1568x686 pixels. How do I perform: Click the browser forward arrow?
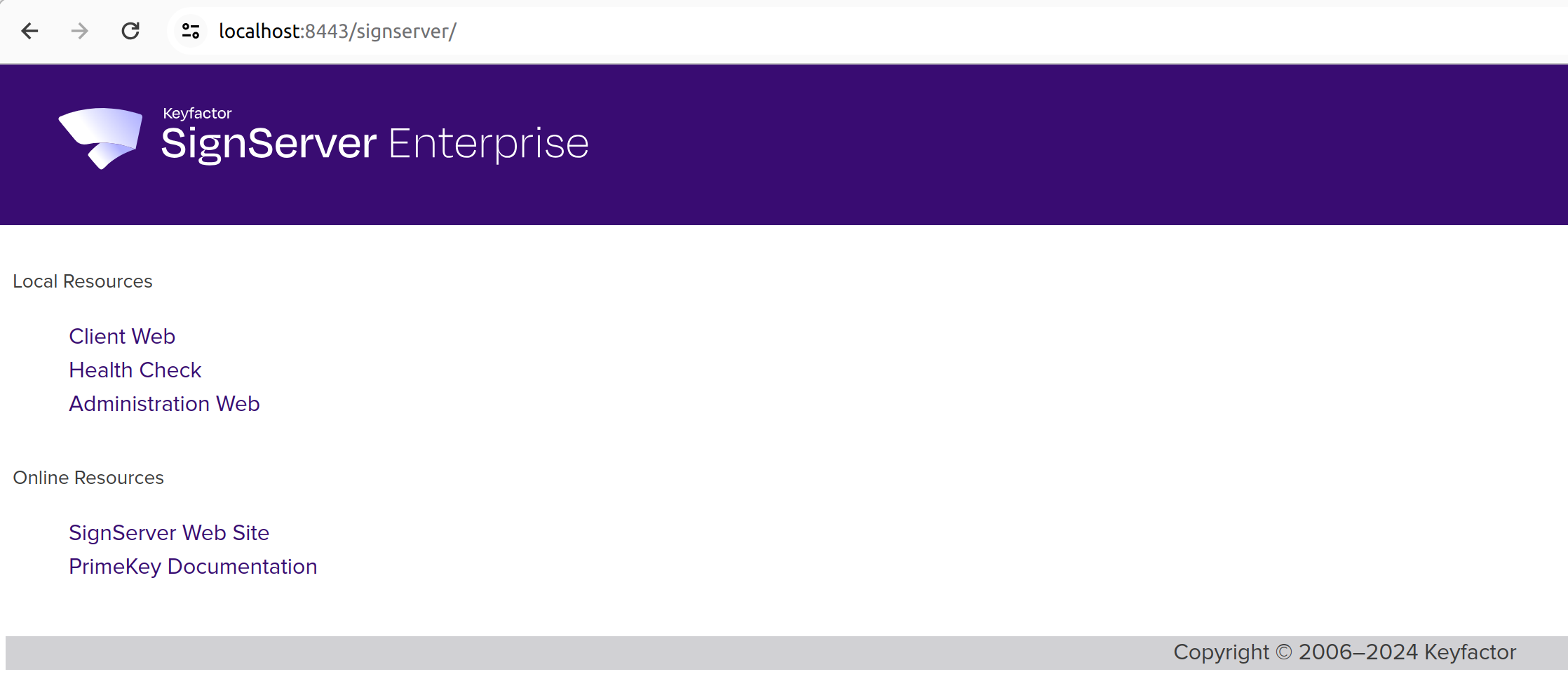click(x=80, y=31)
